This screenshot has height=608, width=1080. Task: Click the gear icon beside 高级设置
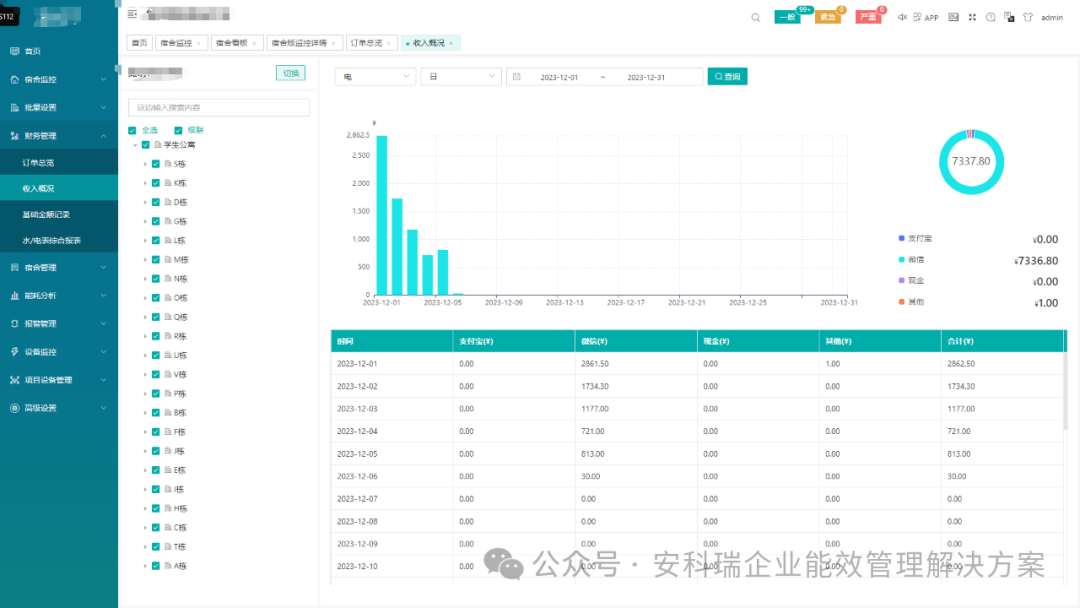point(14,408)
